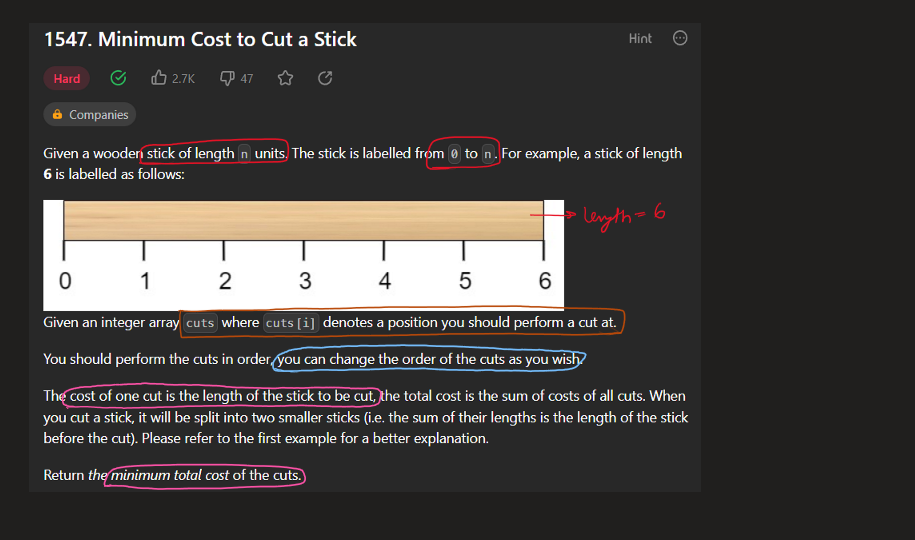Click the orange lock icon beside Companies
Screen dimensions: 915x540
(57, 115)
